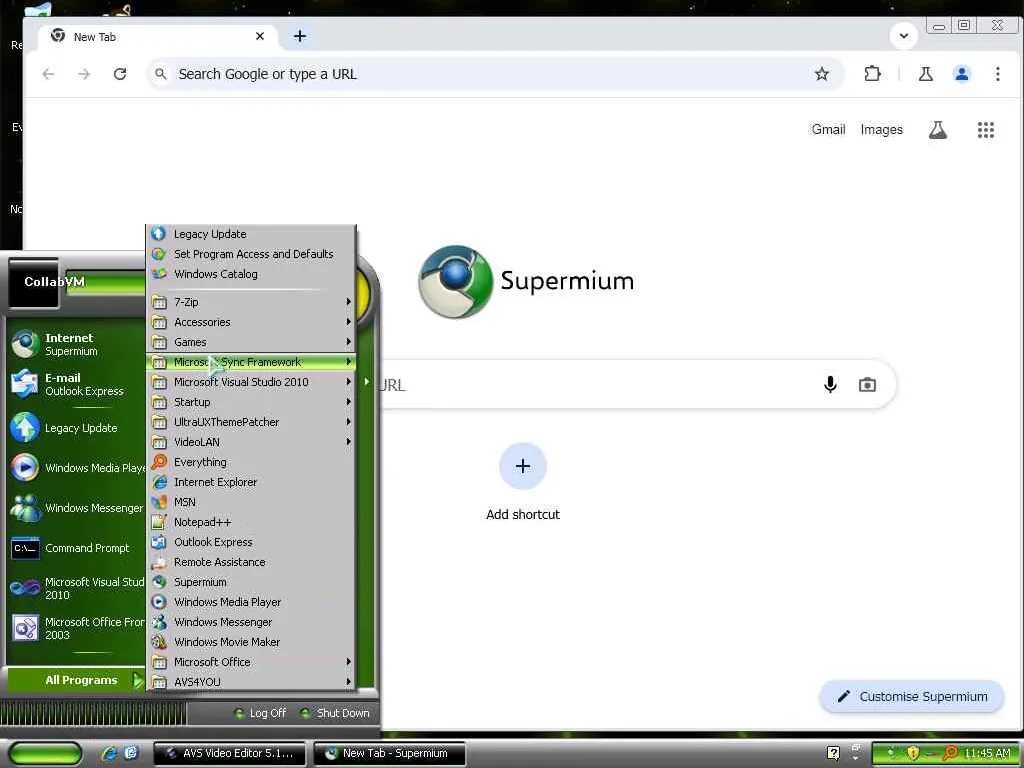Open Microsoft Office FrontPage 2003 item

tap(76, 628)
